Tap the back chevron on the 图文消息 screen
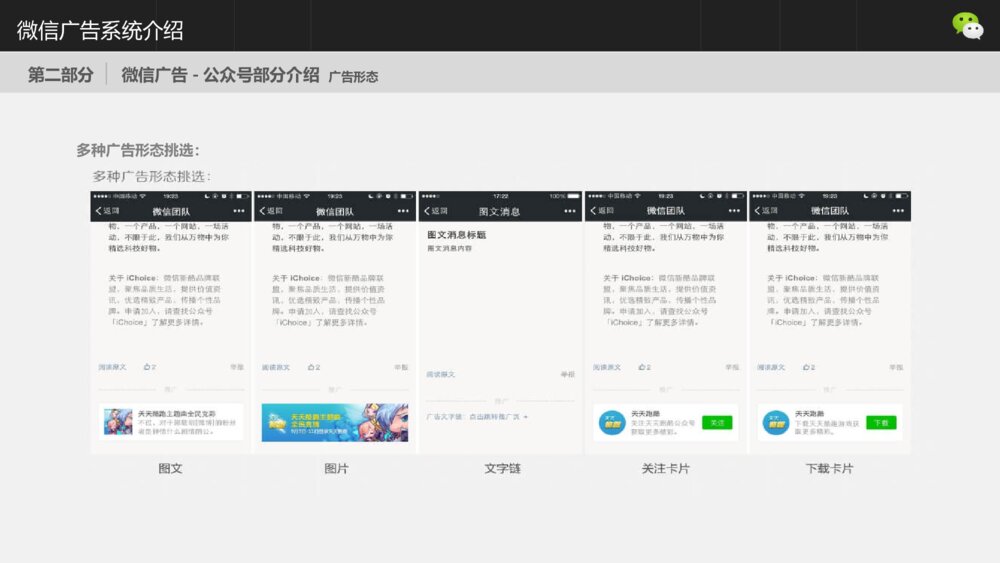The width and height of the screenshot is (1000, 563). coord(427,211)
